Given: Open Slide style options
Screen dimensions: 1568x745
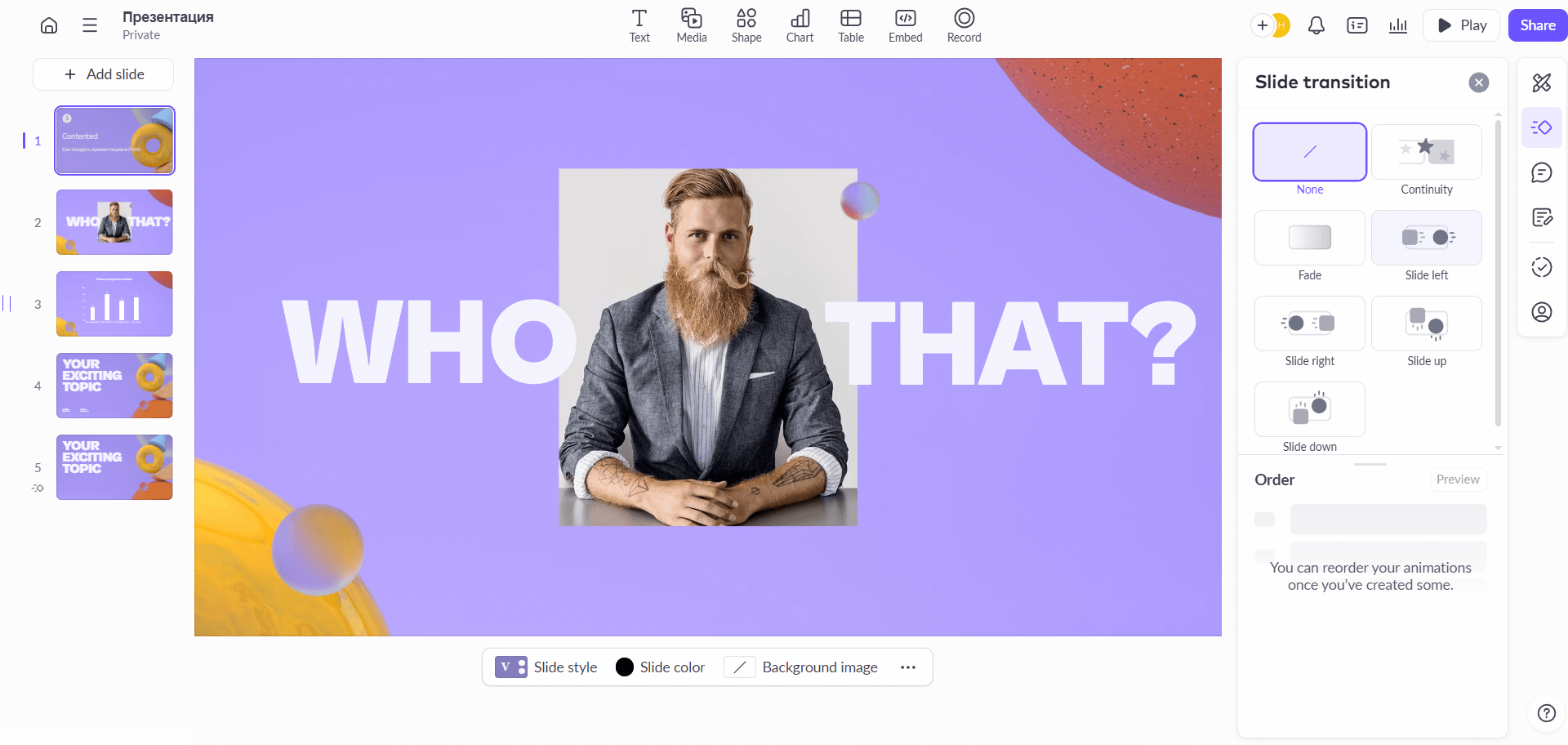Looking at the screenshot, I should [x=546, y=667].
